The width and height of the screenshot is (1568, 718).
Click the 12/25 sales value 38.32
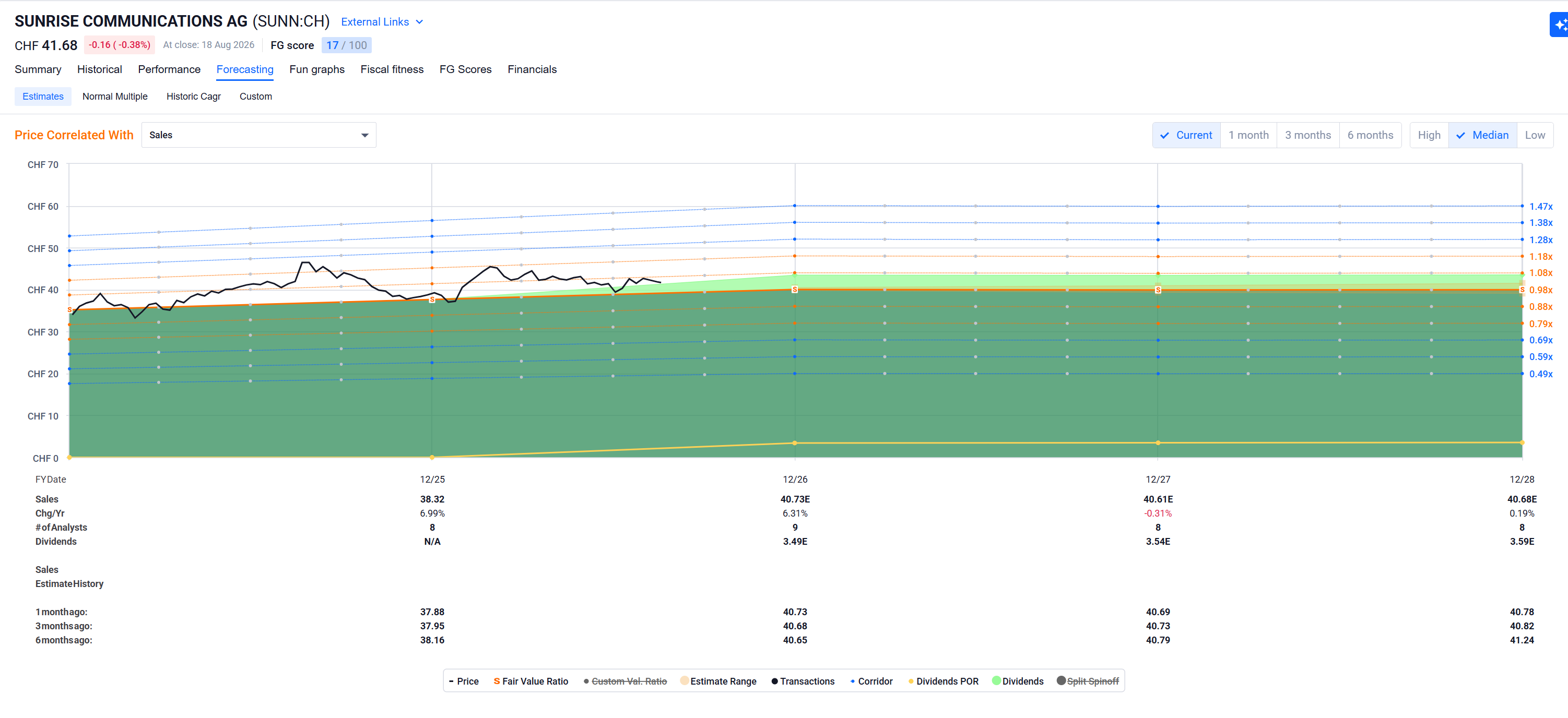pyautogui.click(x=432, y=499)
